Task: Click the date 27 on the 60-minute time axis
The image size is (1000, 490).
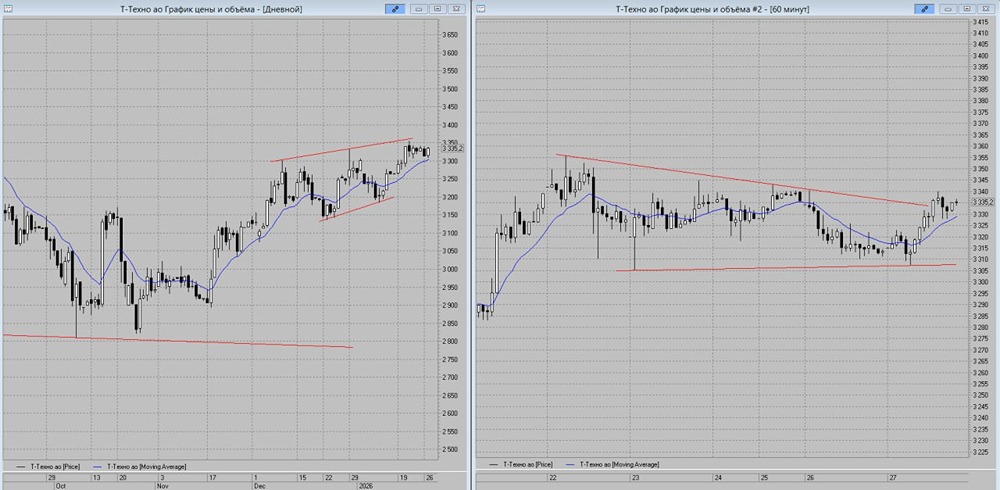Action: tap(893, 477)
